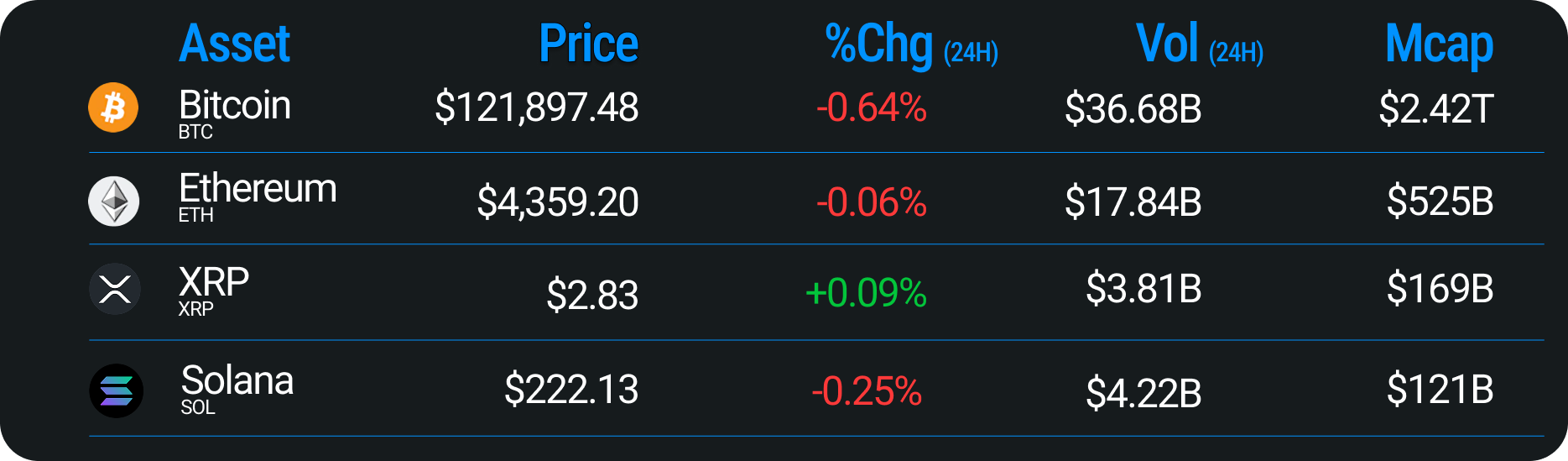
Task: Click the Solana logo icon
Action: click(116, 390)
